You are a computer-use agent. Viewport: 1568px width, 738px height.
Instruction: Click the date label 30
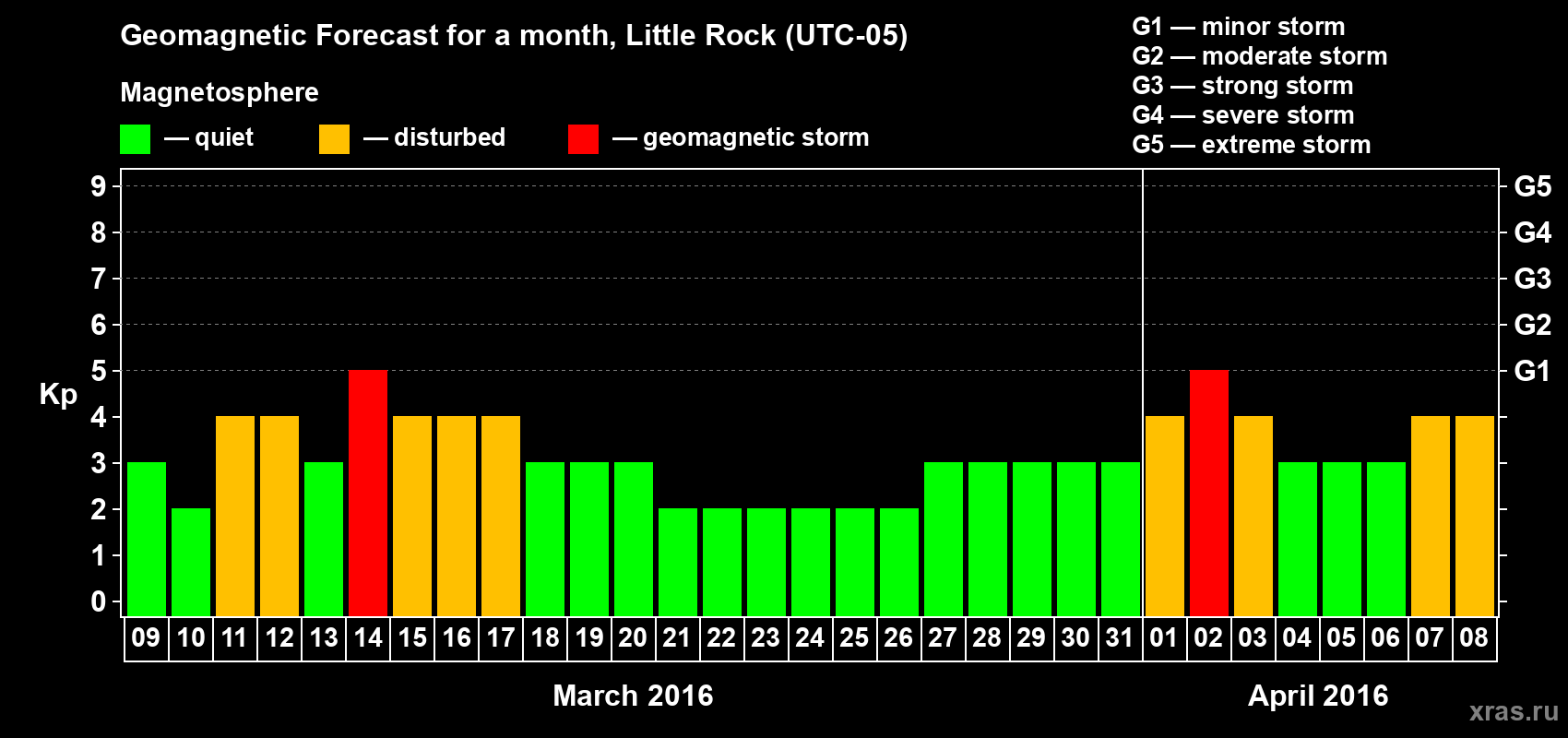pyautogui.click(x=1075, y=638)
